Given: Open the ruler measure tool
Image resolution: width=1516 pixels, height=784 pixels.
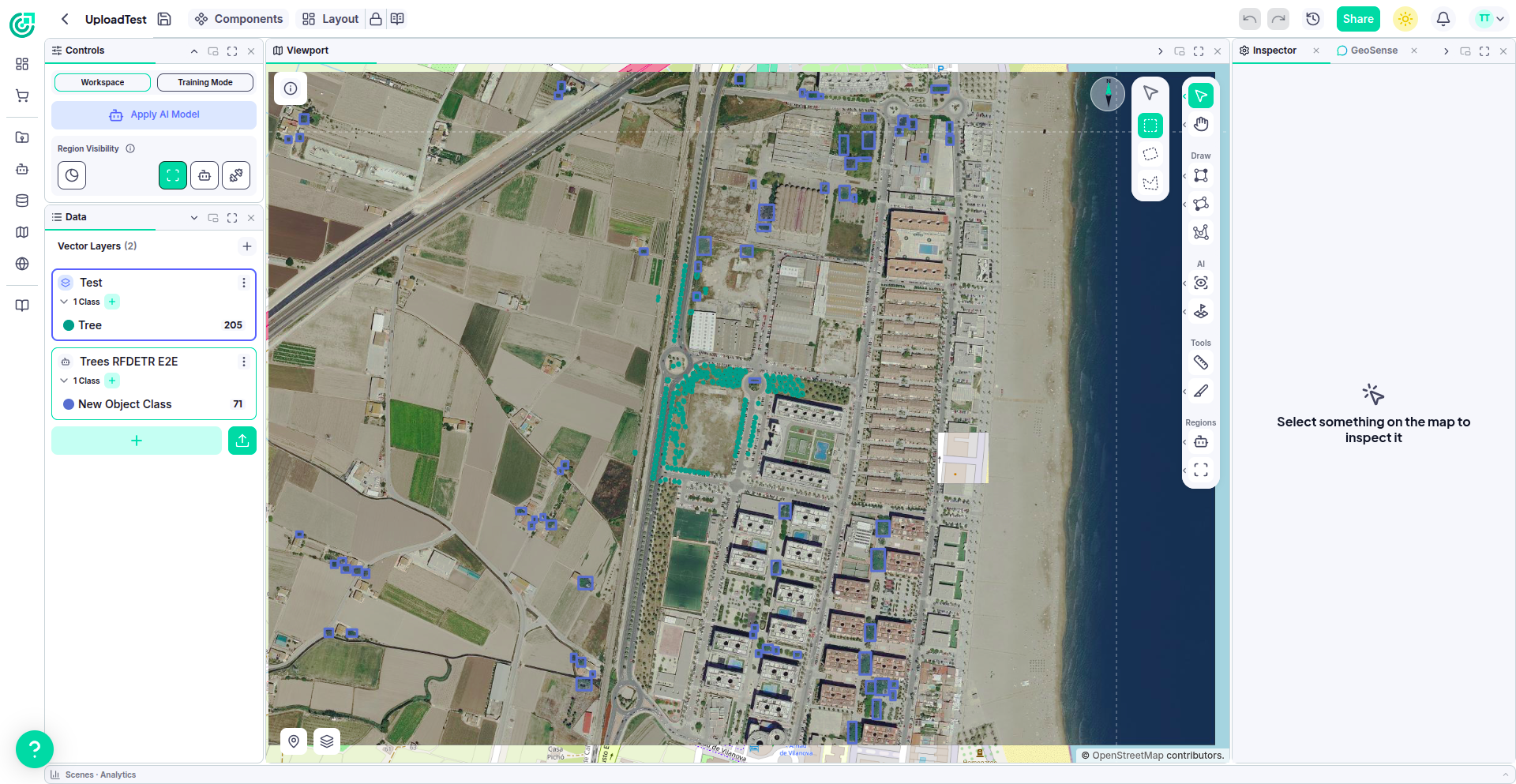Looking at the screenshot, I should point(1201,362).
